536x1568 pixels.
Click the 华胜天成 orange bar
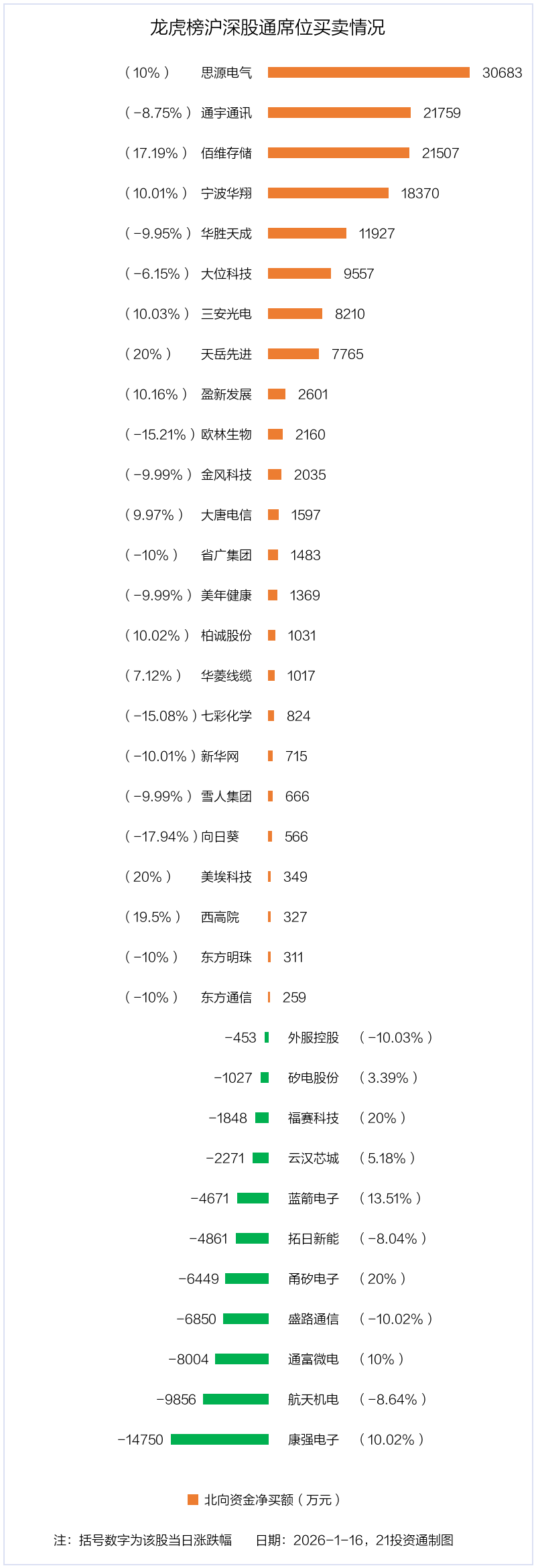pyautogui.click(x=307, y=233)
